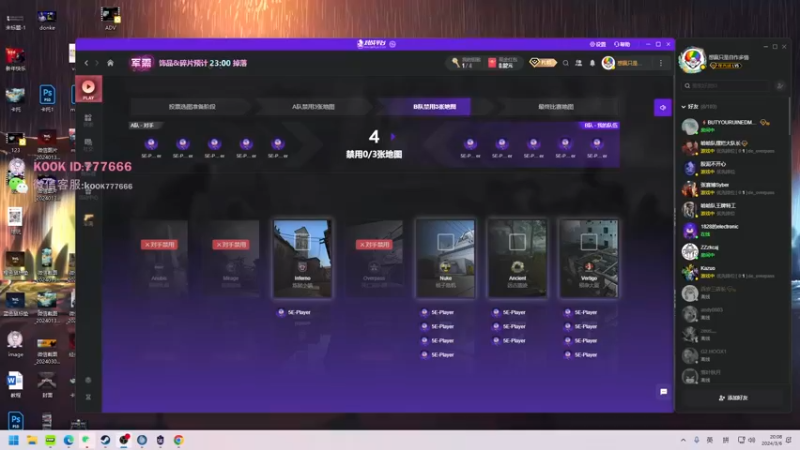Viewport: 800px width, 450px height.
Task: Click the SE-Player voter under Inferno
Action: point(294,312)
